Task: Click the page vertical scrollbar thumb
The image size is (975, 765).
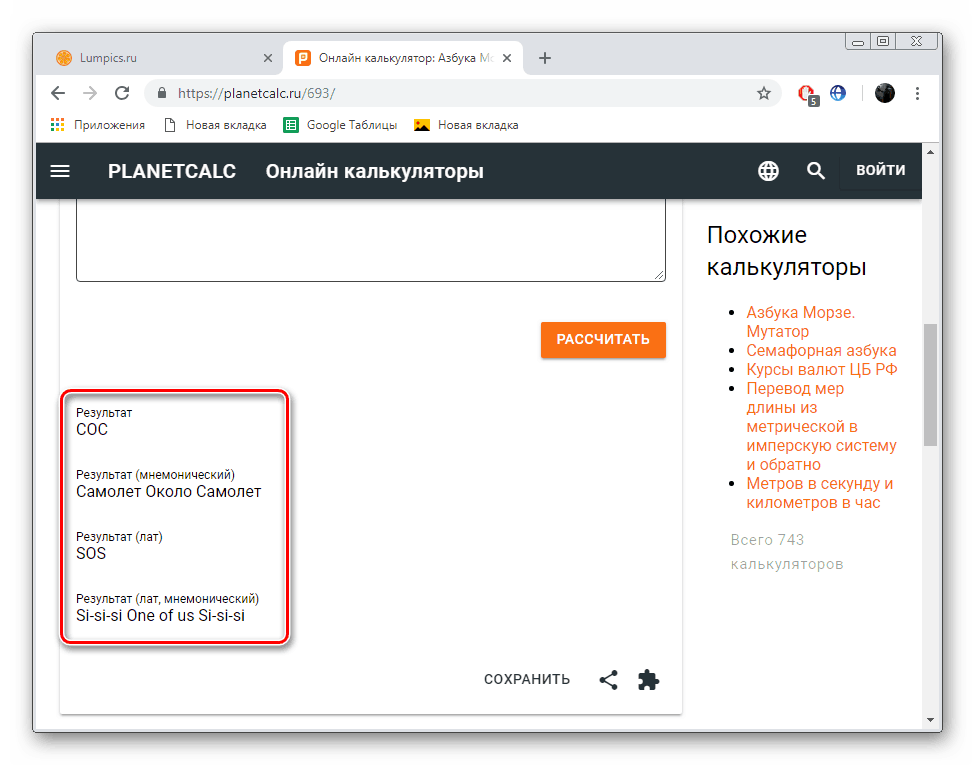Action: [930, 384]
